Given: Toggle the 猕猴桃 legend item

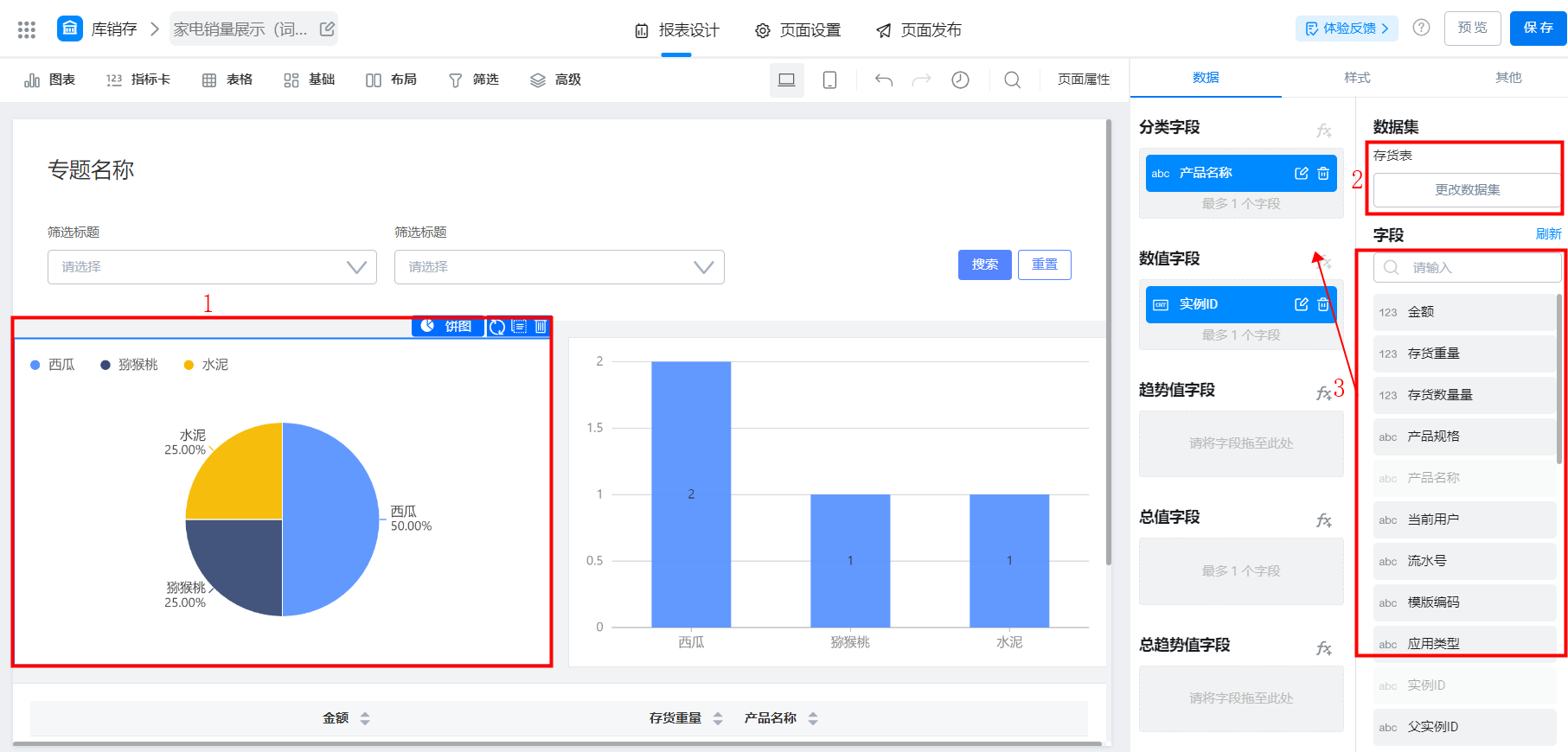Looking at the screenshot, I should pyautogui.click(x=130, y=365).
